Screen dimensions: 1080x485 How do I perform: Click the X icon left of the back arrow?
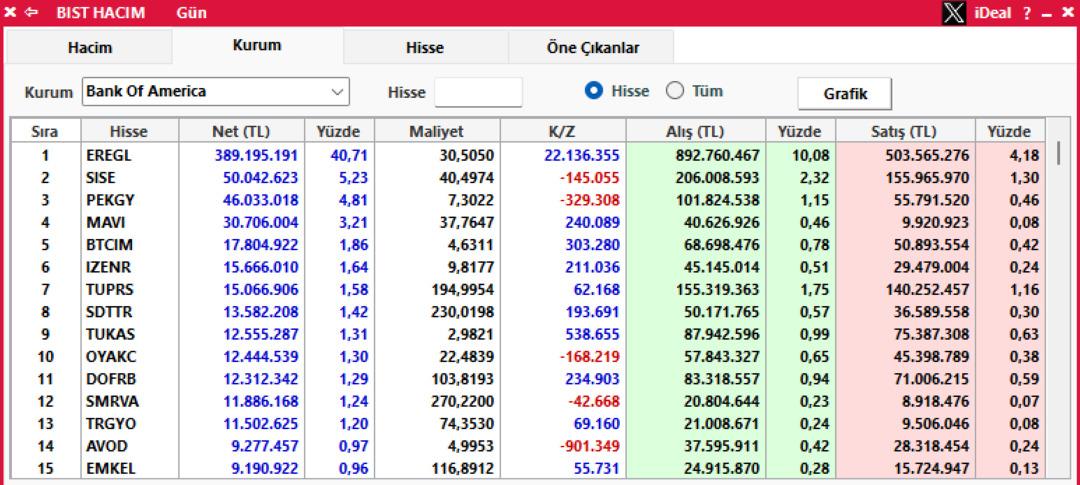point(10,12)
